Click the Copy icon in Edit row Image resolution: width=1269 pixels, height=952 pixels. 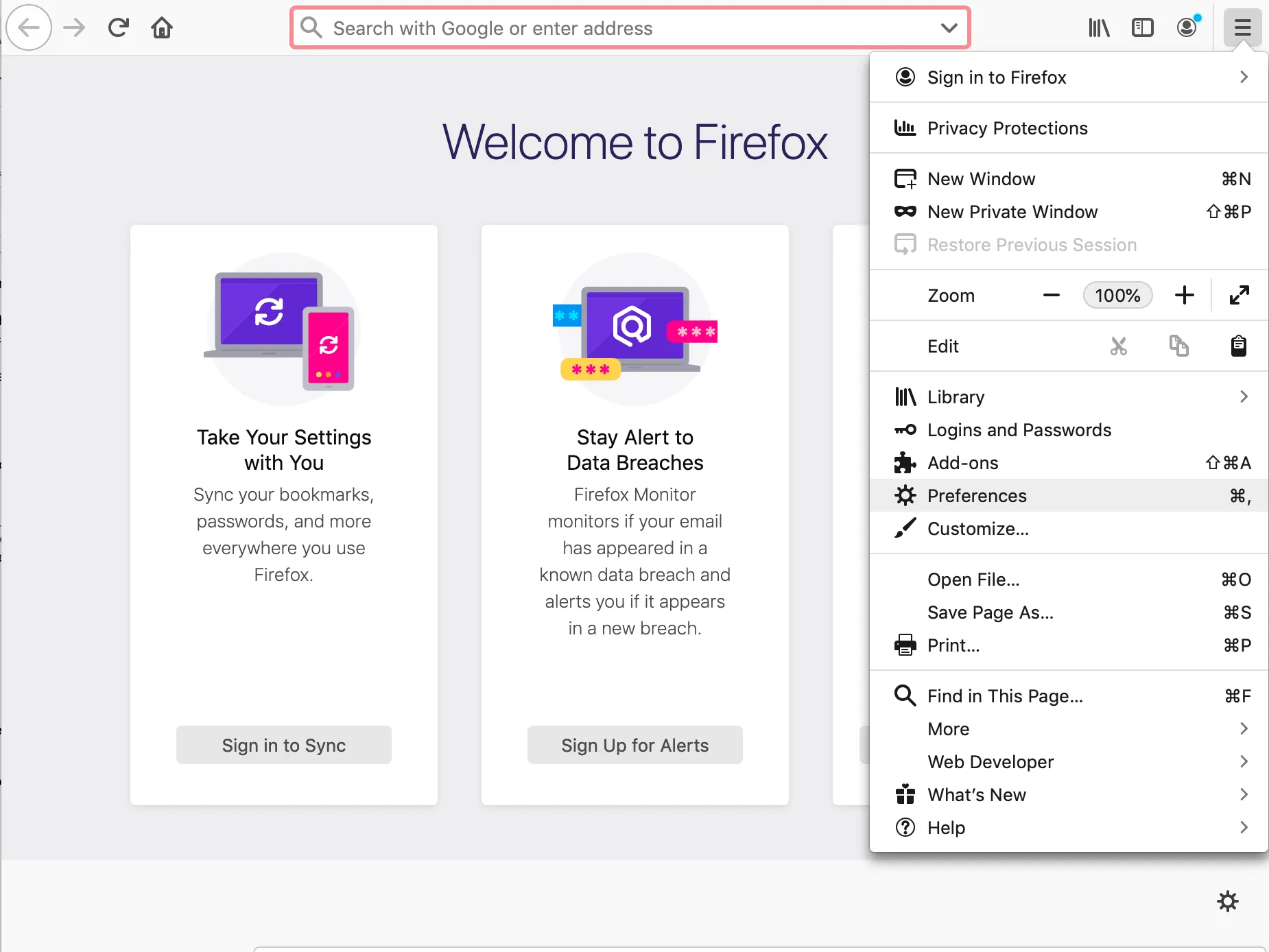click(x=1178, y=346)
